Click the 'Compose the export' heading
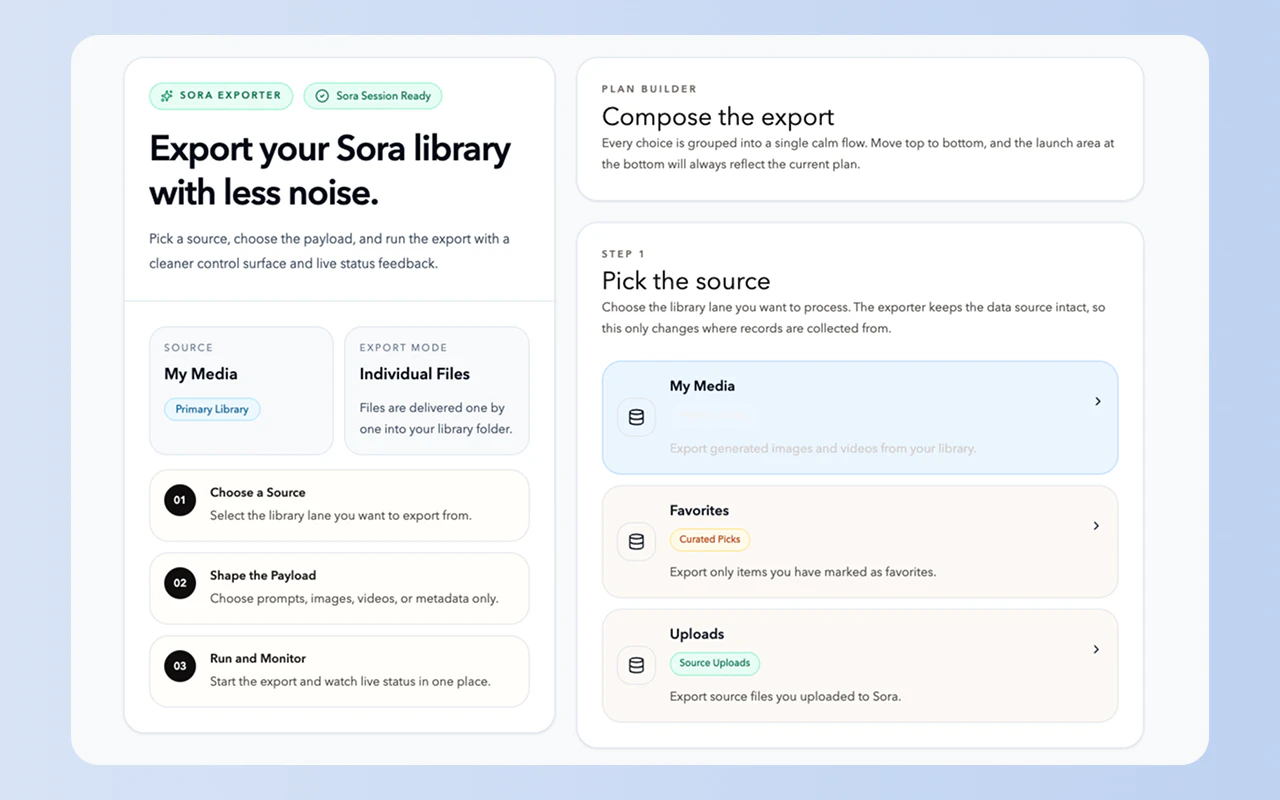The width and height of the screenshot is (1280, 800). (718, 117)
